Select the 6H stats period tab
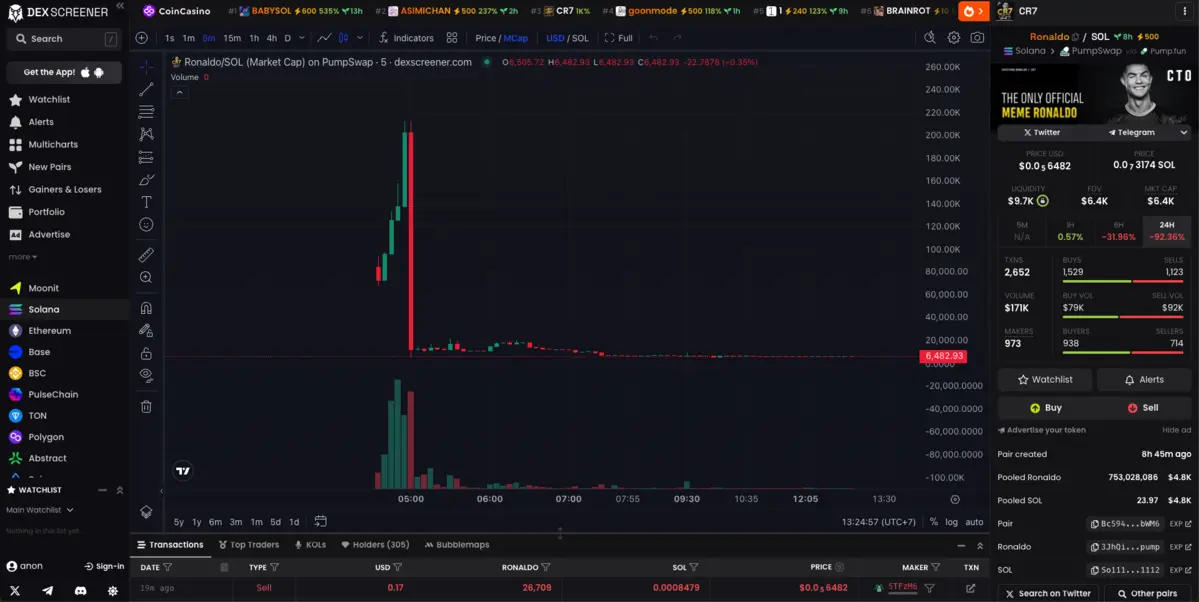This screenshot has width=1199, height=602. point(1118,231)
